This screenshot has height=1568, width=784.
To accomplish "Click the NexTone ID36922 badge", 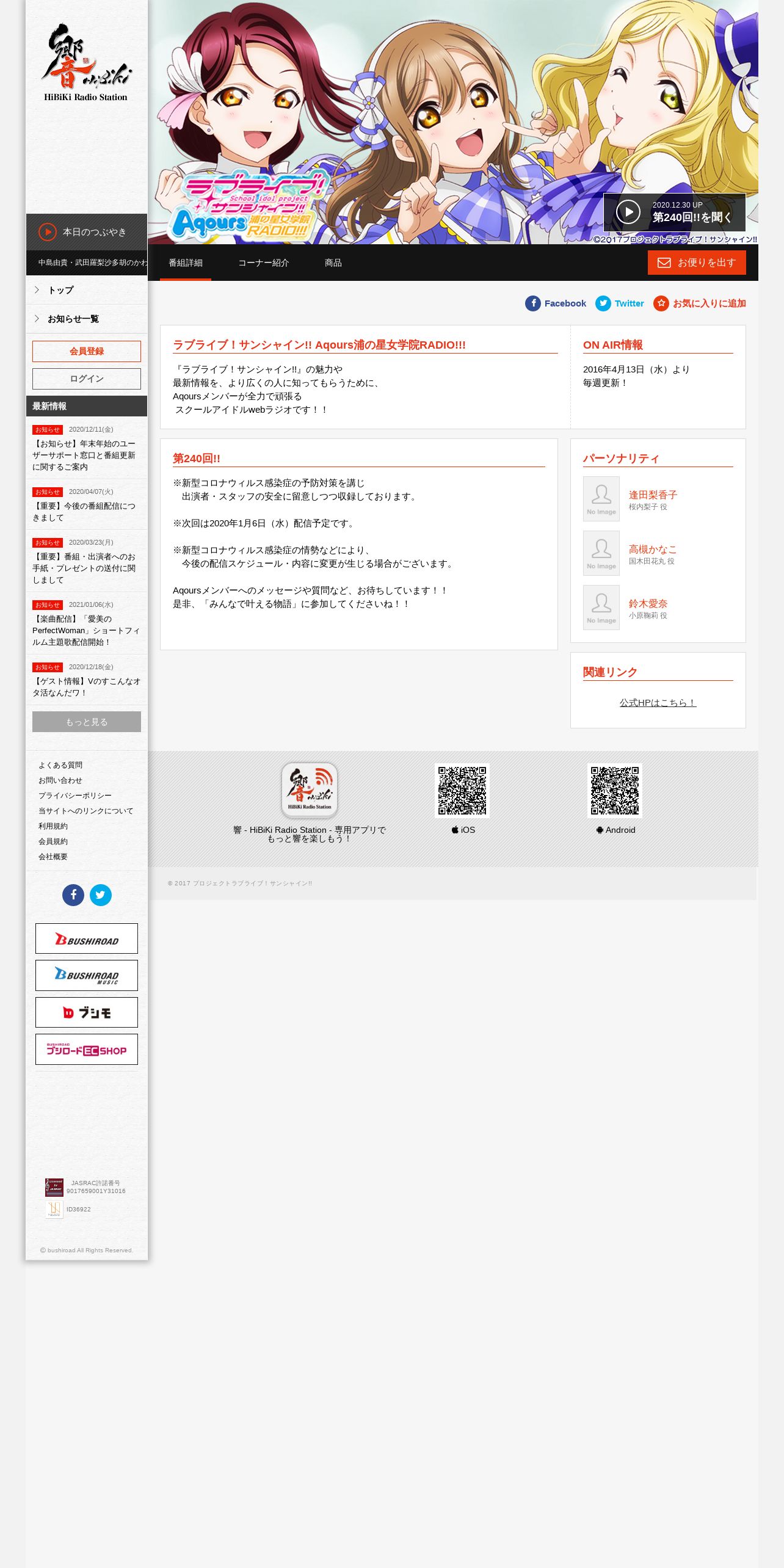I will tap(54, 1209).
